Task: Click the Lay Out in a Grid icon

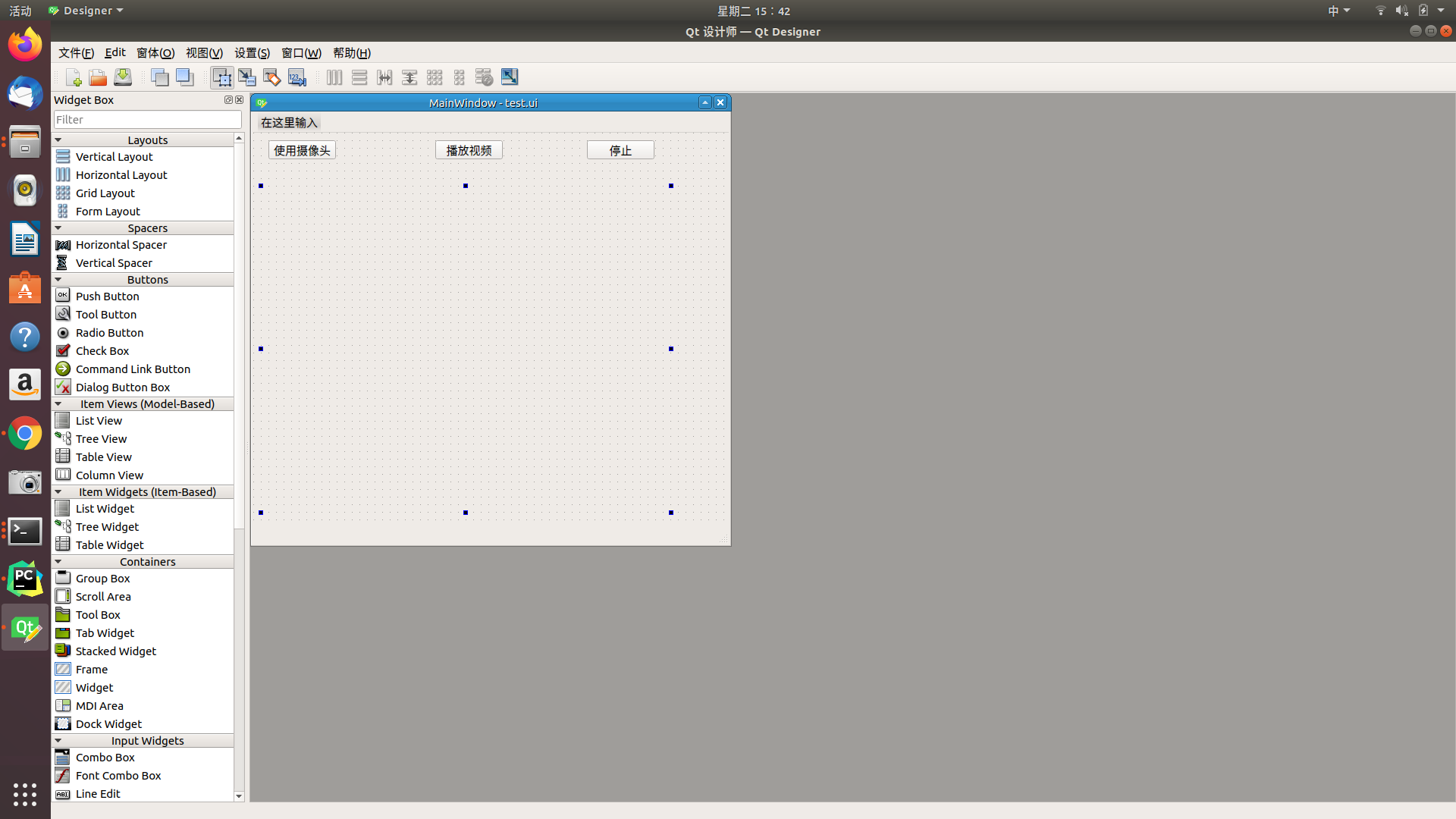Action: pyautogui.click(x=435, y=77)
